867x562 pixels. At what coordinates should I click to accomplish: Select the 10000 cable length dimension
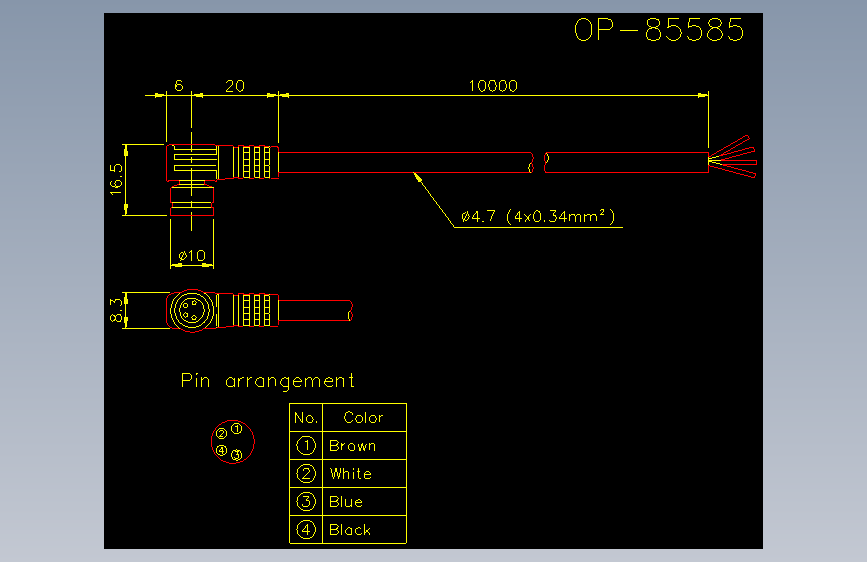click(x=493, y=86)
